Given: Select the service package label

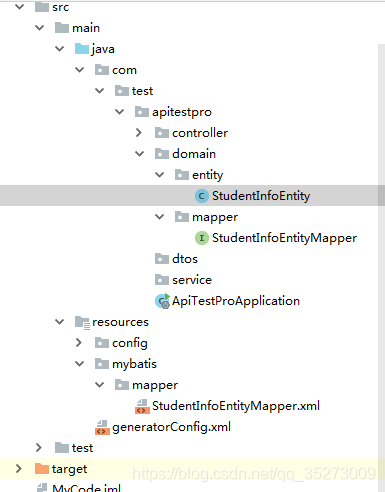Looking at the screenshot, I should click(192, 280).
